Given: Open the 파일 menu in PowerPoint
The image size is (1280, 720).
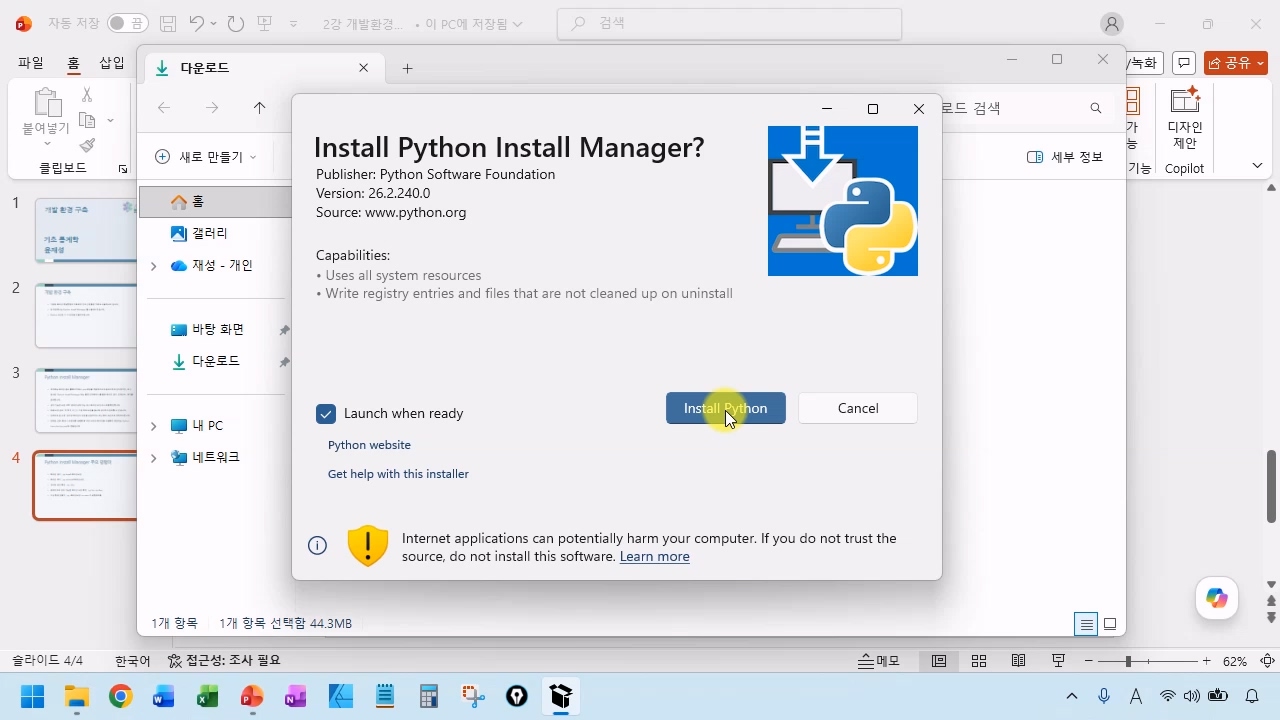Looking at the screenshot, I should (31, 62).
